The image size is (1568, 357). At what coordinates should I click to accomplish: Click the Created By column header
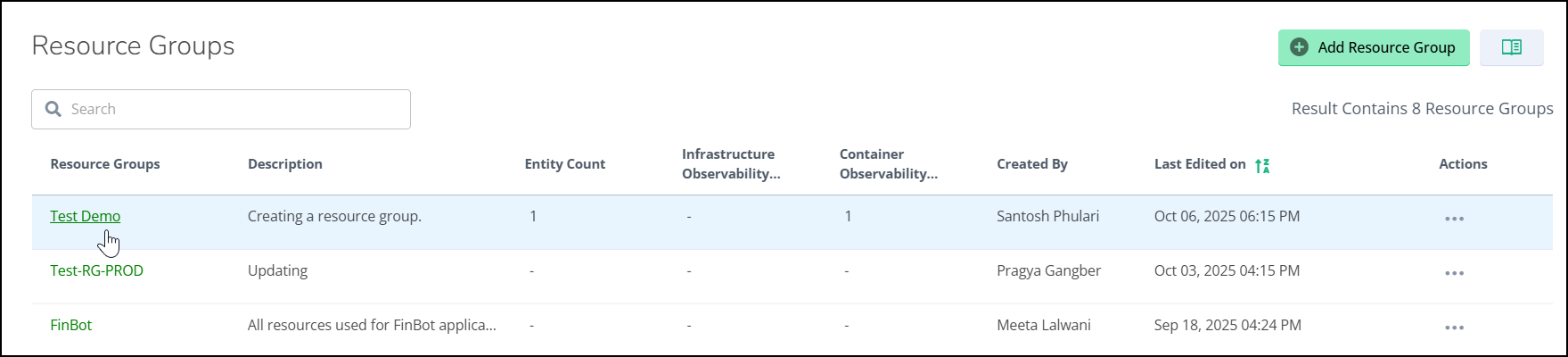coord(1031,164)
